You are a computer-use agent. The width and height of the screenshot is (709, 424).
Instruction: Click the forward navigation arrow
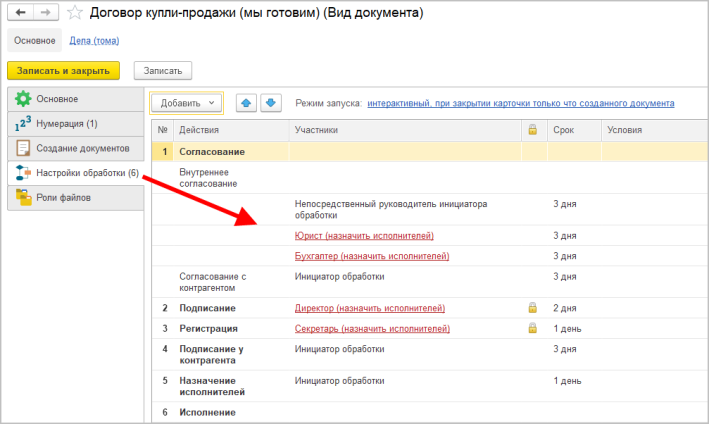click(x=46, y=12)
